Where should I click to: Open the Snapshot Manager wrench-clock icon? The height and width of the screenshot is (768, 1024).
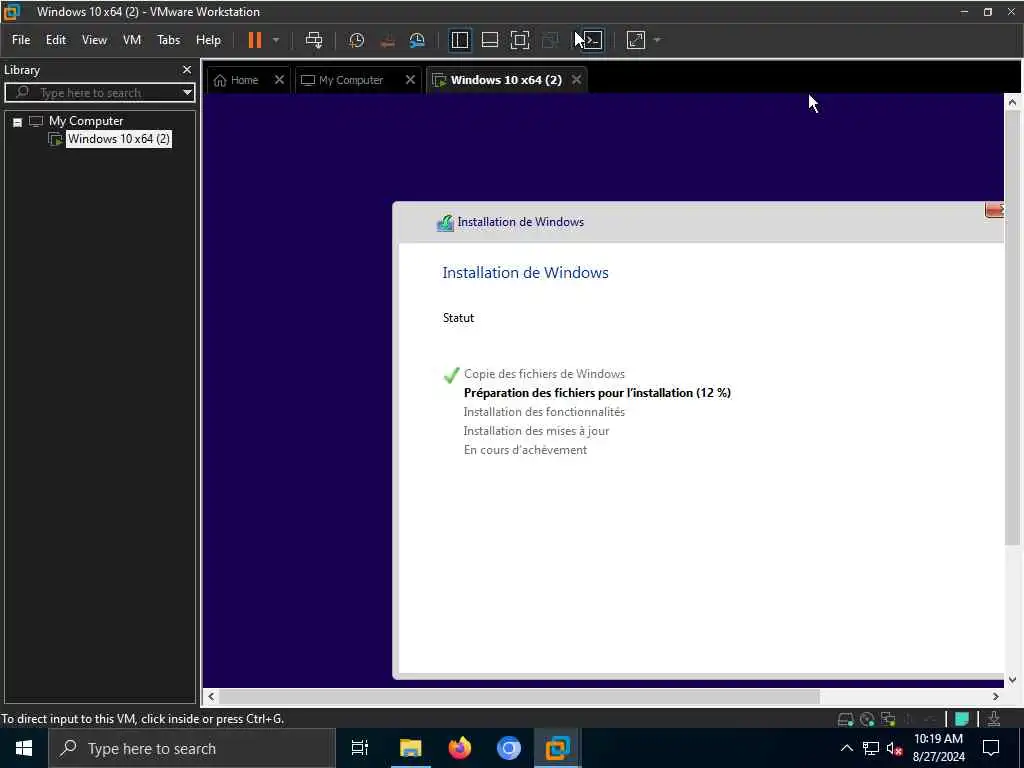417,40
